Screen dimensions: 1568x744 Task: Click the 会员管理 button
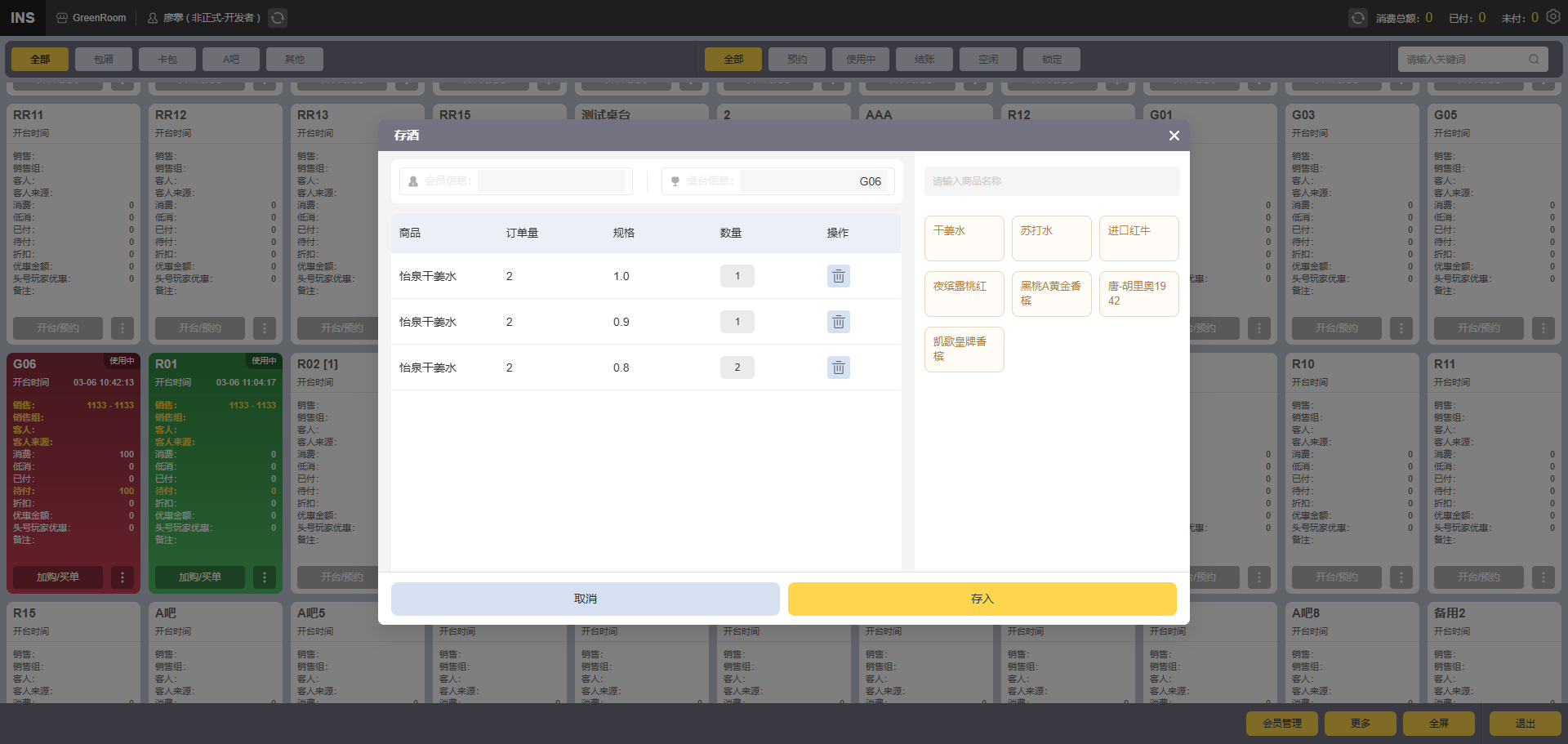click(1282, 724)
